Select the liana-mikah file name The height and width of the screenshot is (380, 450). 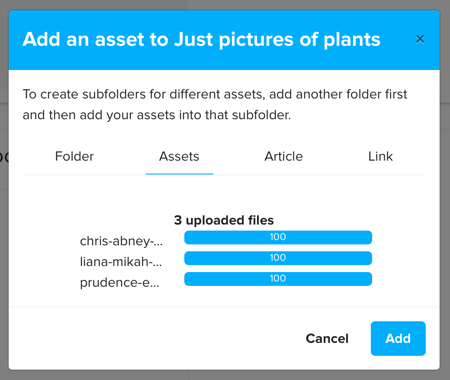[x=121, y=262]
